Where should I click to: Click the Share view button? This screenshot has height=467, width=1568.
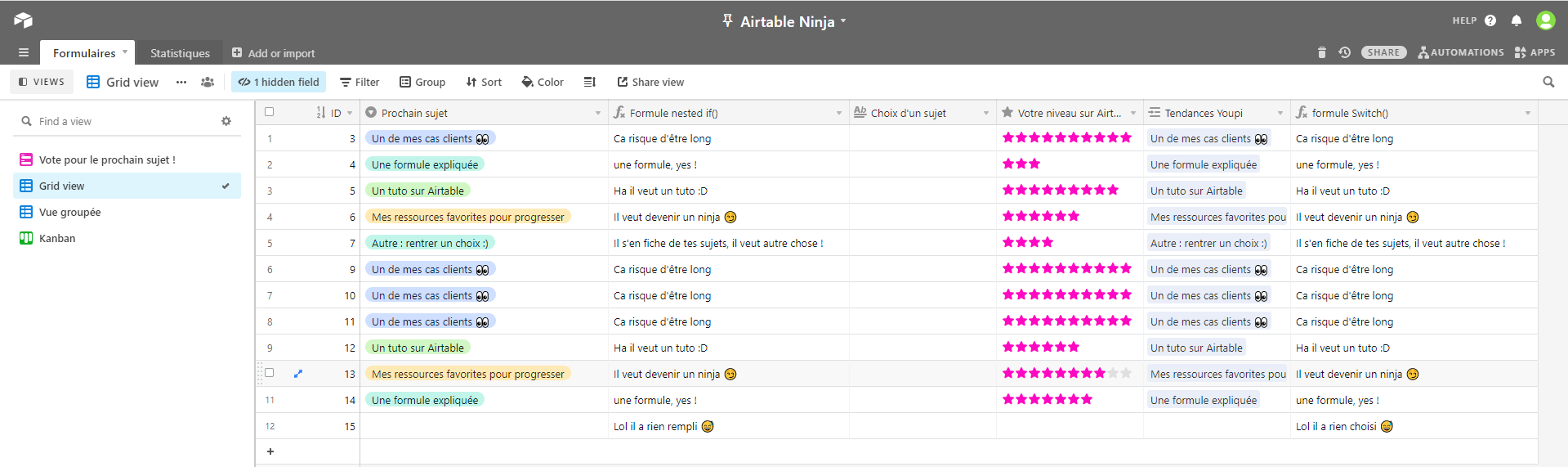tap(650, 82)
